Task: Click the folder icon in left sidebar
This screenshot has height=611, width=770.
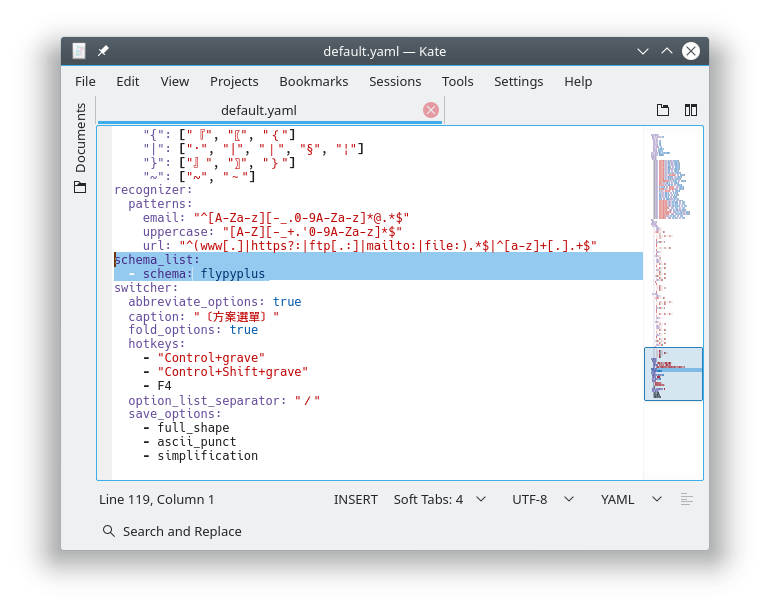Action: pos(81,187)
